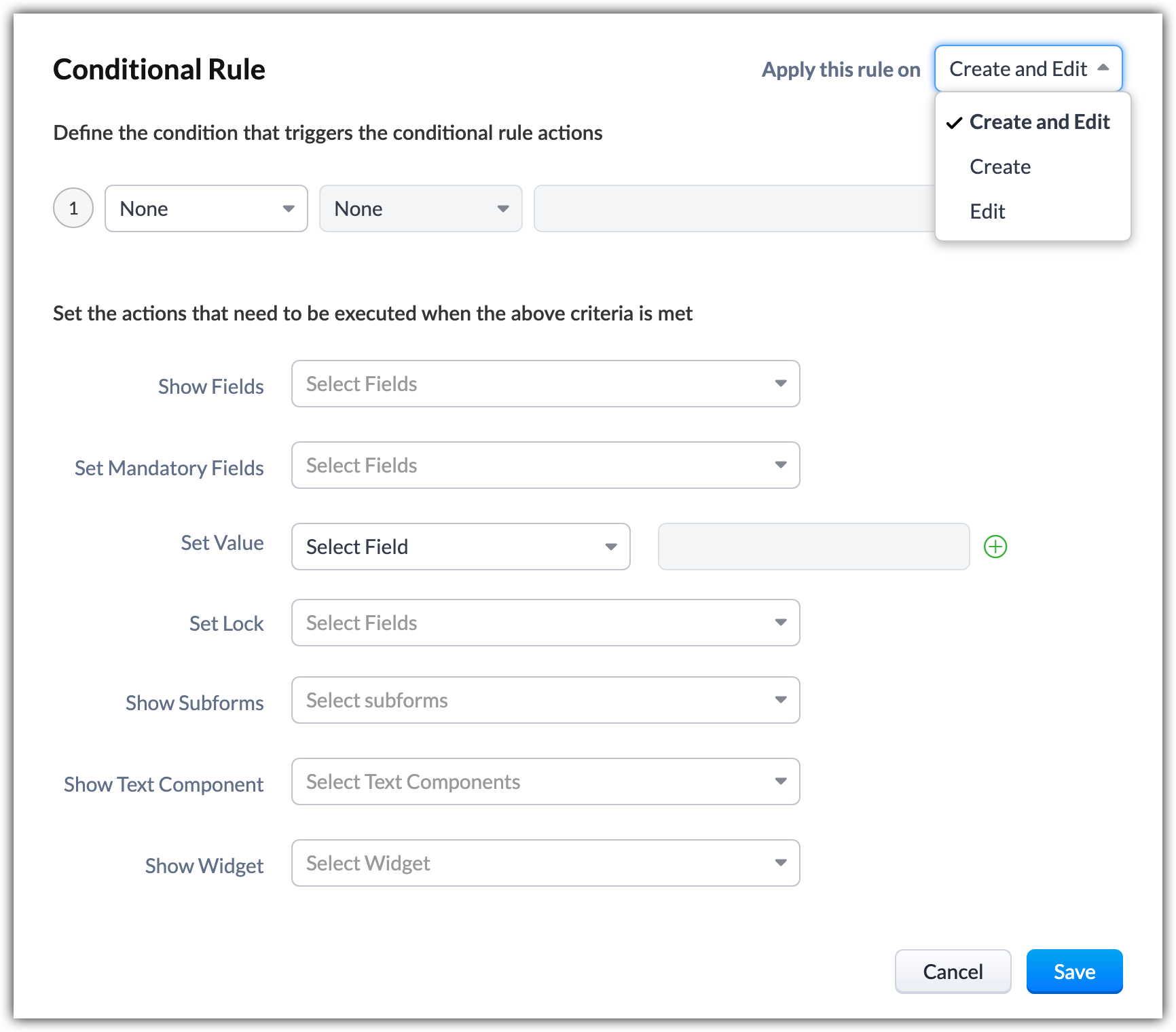This screenshot has width=1176, height=1032.
Task: Open the second None operator dropdown
Action: [420, 208]
